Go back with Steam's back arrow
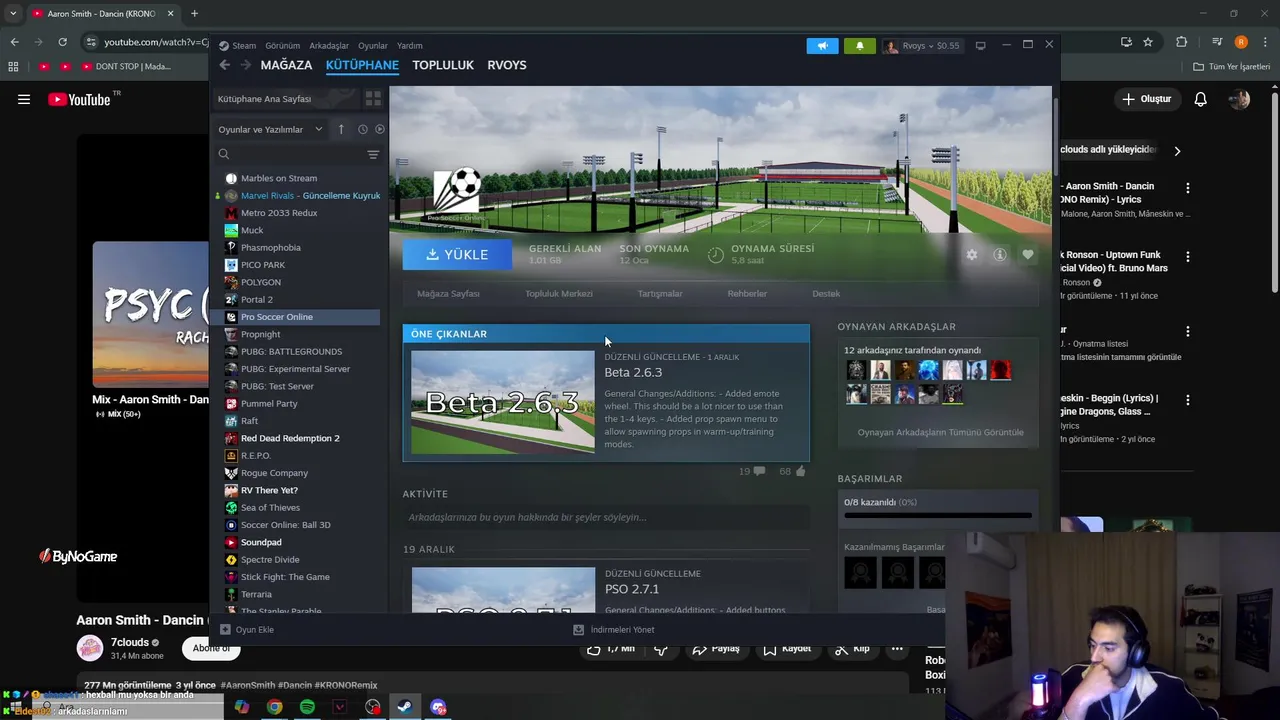 click(x=224, y=65)
